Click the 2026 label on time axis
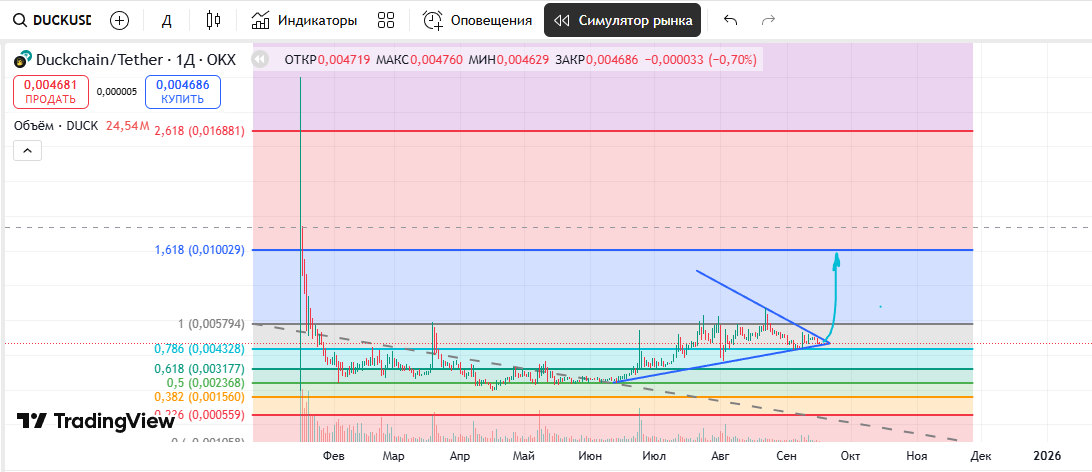This screenshot has height=472, width=1092. (x=1047, y=456)
